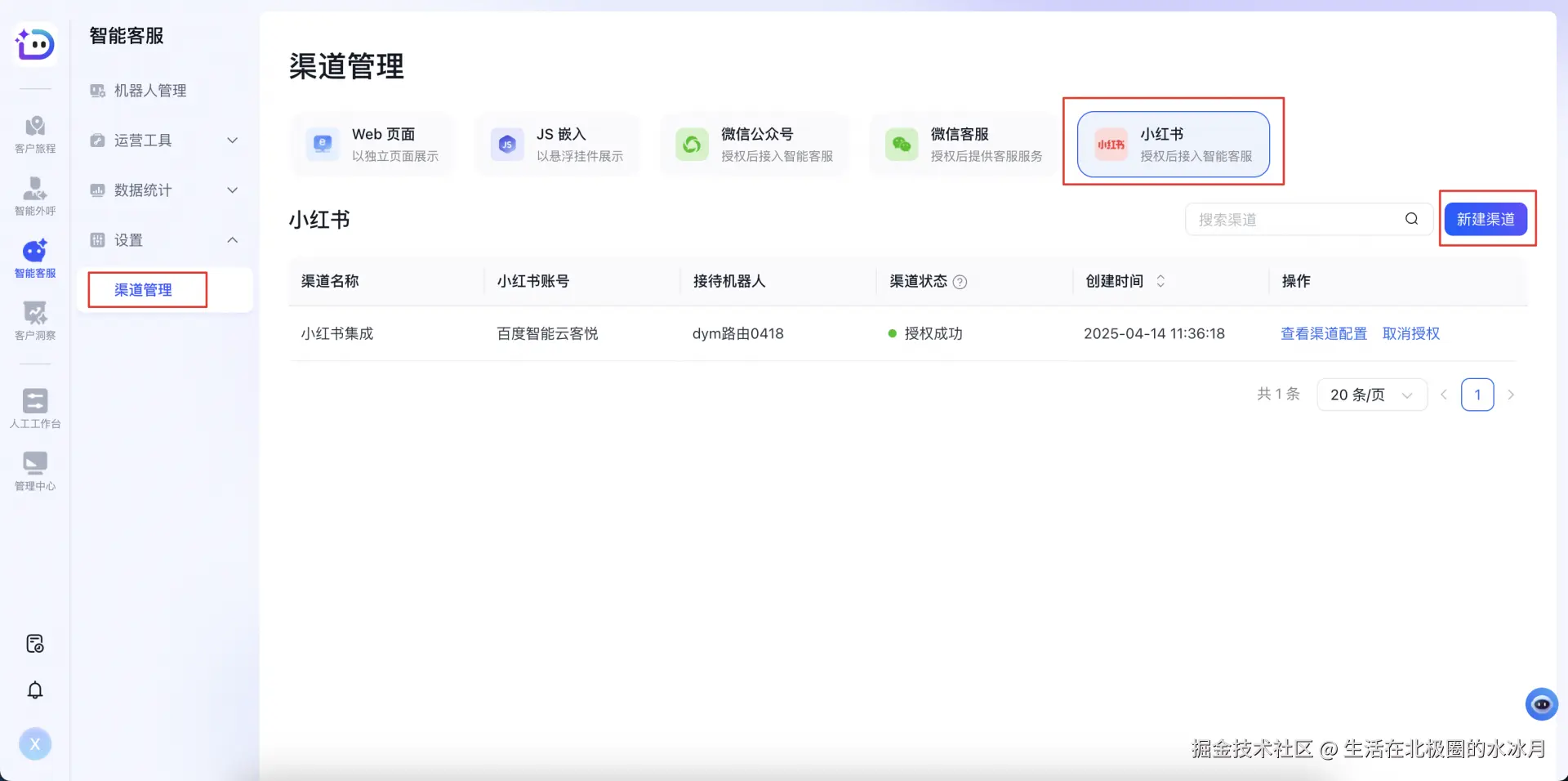Open 客户旅程 in the left rail
Screen dimensions: 1568x781
coord(35,134)
